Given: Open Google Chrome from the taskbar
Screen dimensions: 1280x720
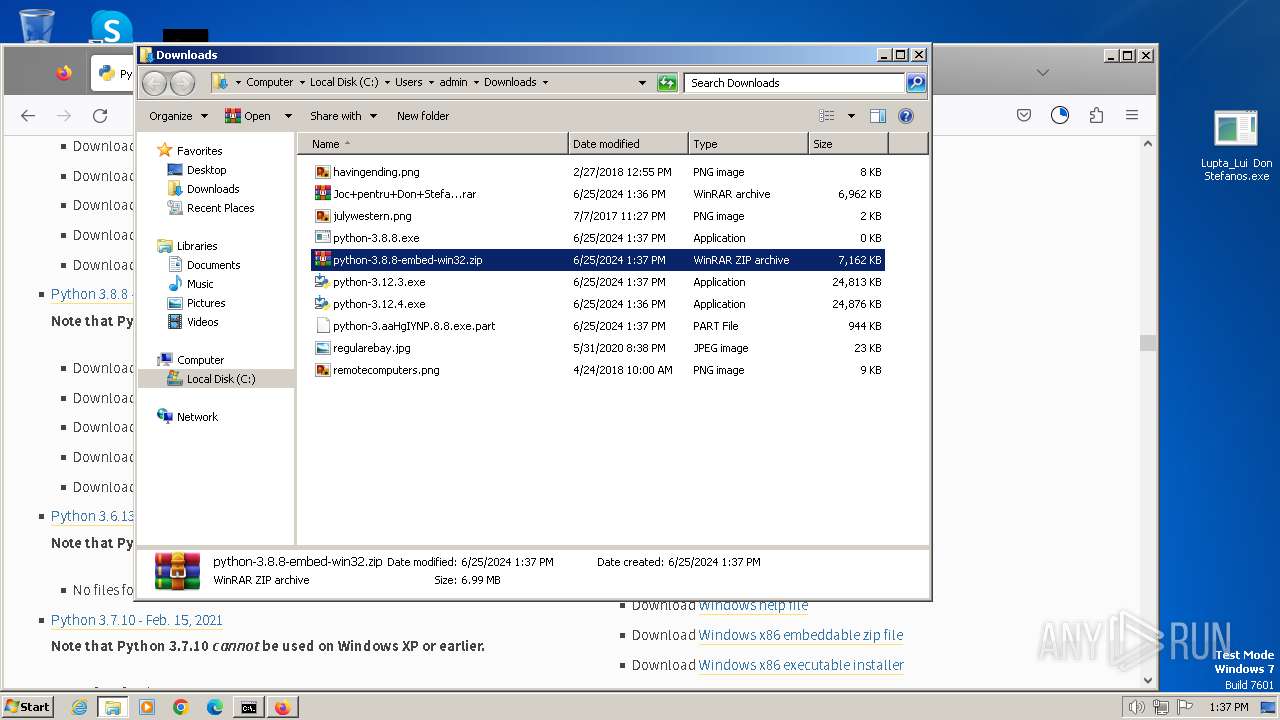Looking at the screenshot, I should point(181,707).
